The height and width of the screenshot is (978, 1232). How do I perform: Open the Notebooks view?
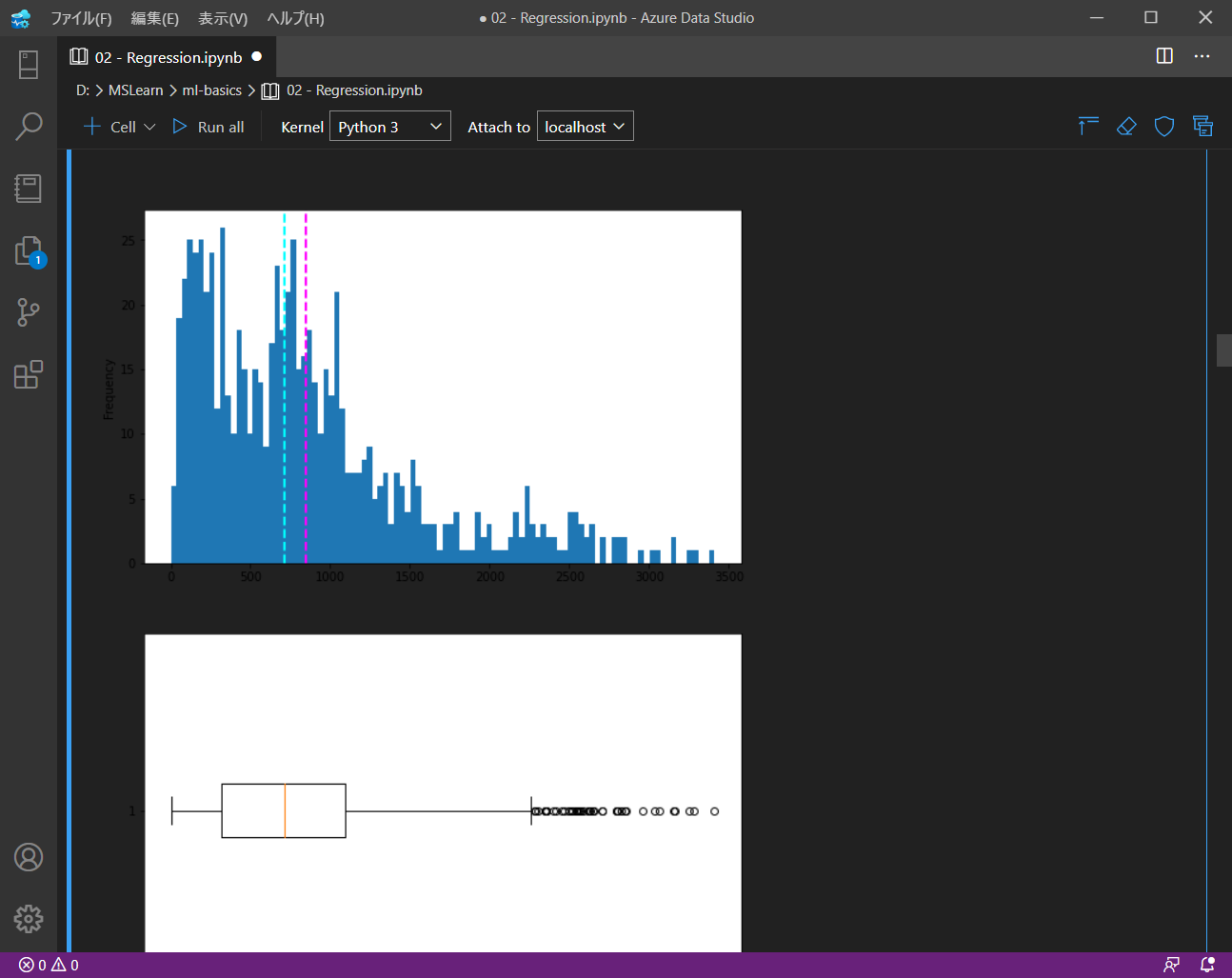pyautogui.click(x=29, y=189)
